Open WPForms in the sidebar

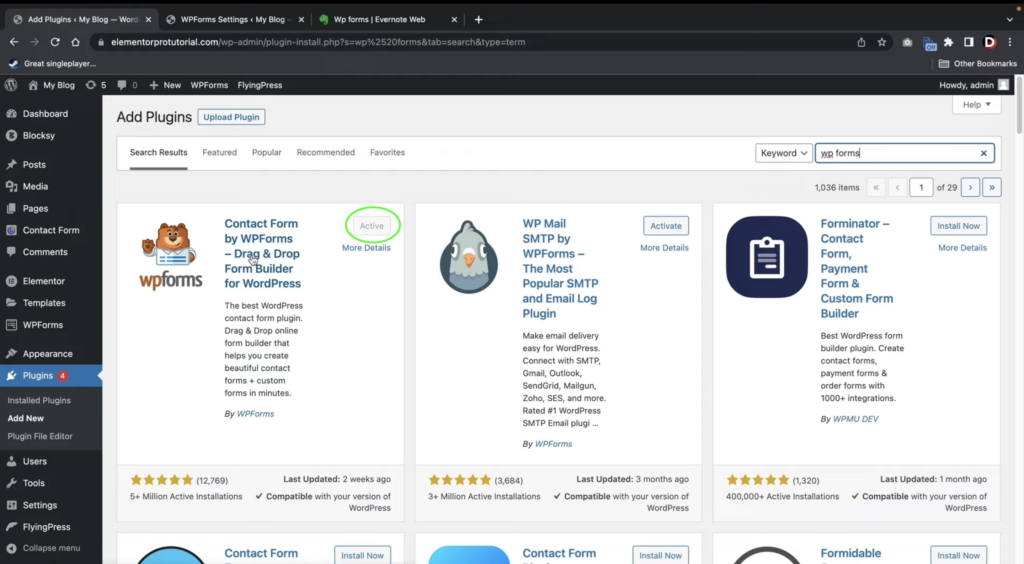(x=42, y=324)
